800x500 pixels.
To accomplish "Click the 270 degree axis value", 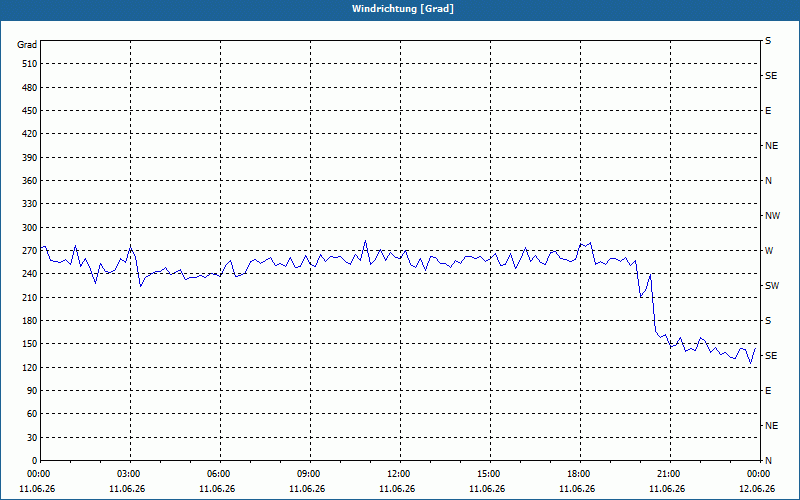I will [x=30, y=251].
